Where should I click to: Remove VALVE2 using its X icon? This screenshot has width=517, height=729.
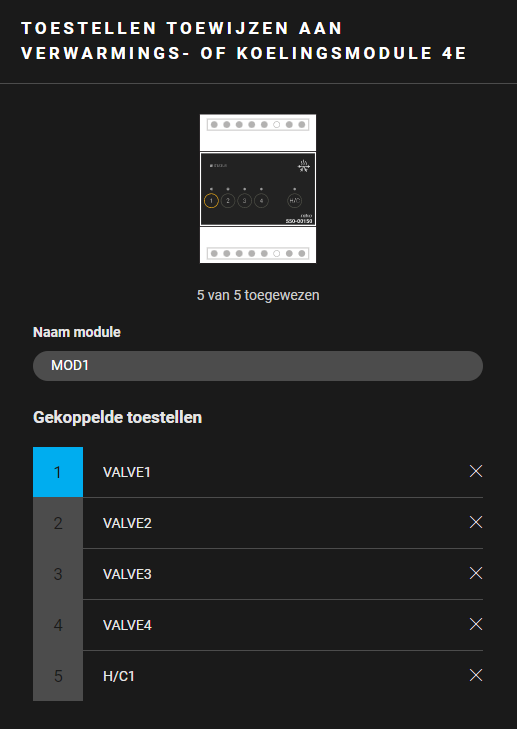coord(476,523)
